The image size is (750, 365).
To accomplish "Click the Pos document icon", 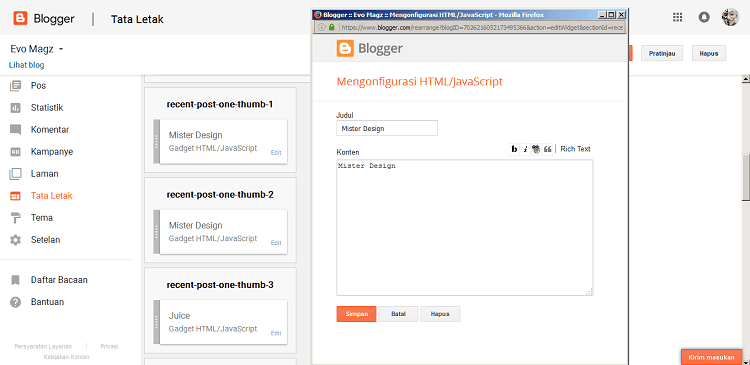I will pyautogui.click(x=16, y=86).
